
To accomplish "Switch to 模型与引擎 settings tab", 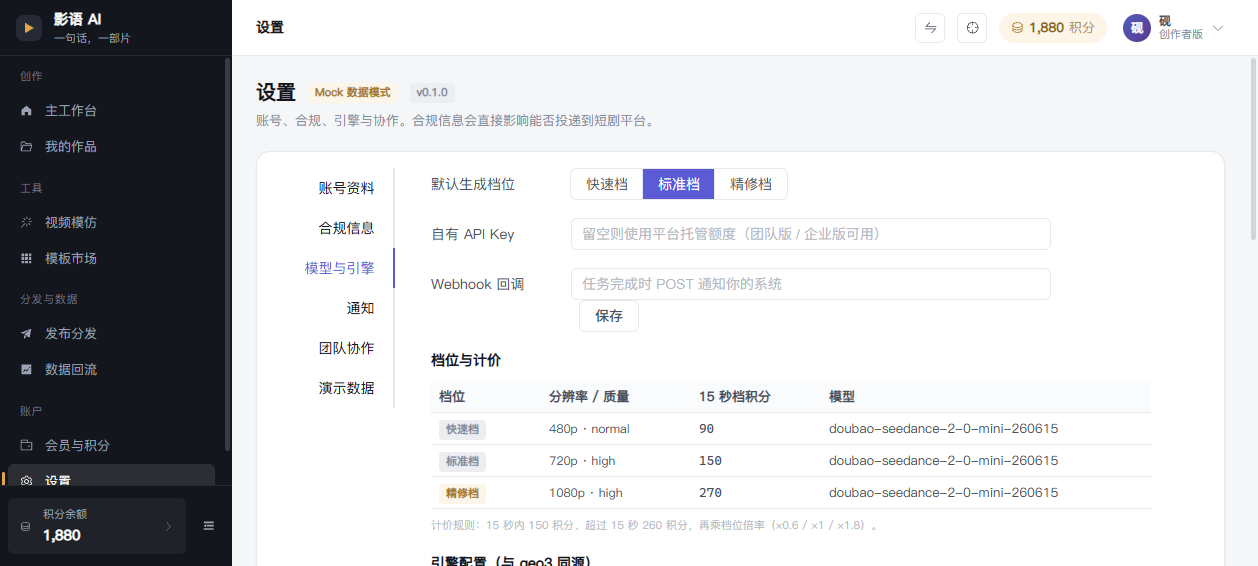I will (340, 268).
